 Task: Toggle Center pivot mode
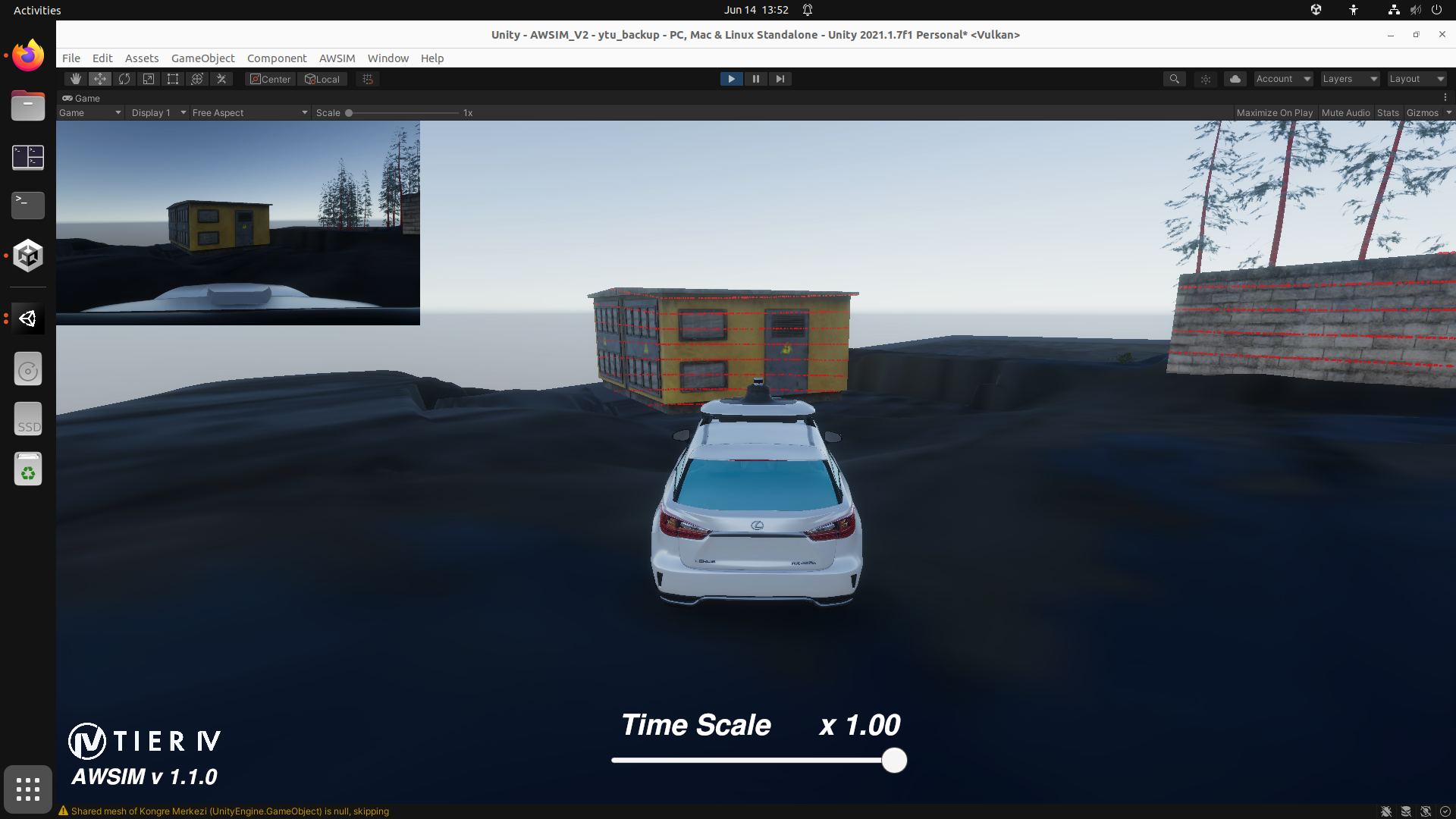(x=270, y=78)
